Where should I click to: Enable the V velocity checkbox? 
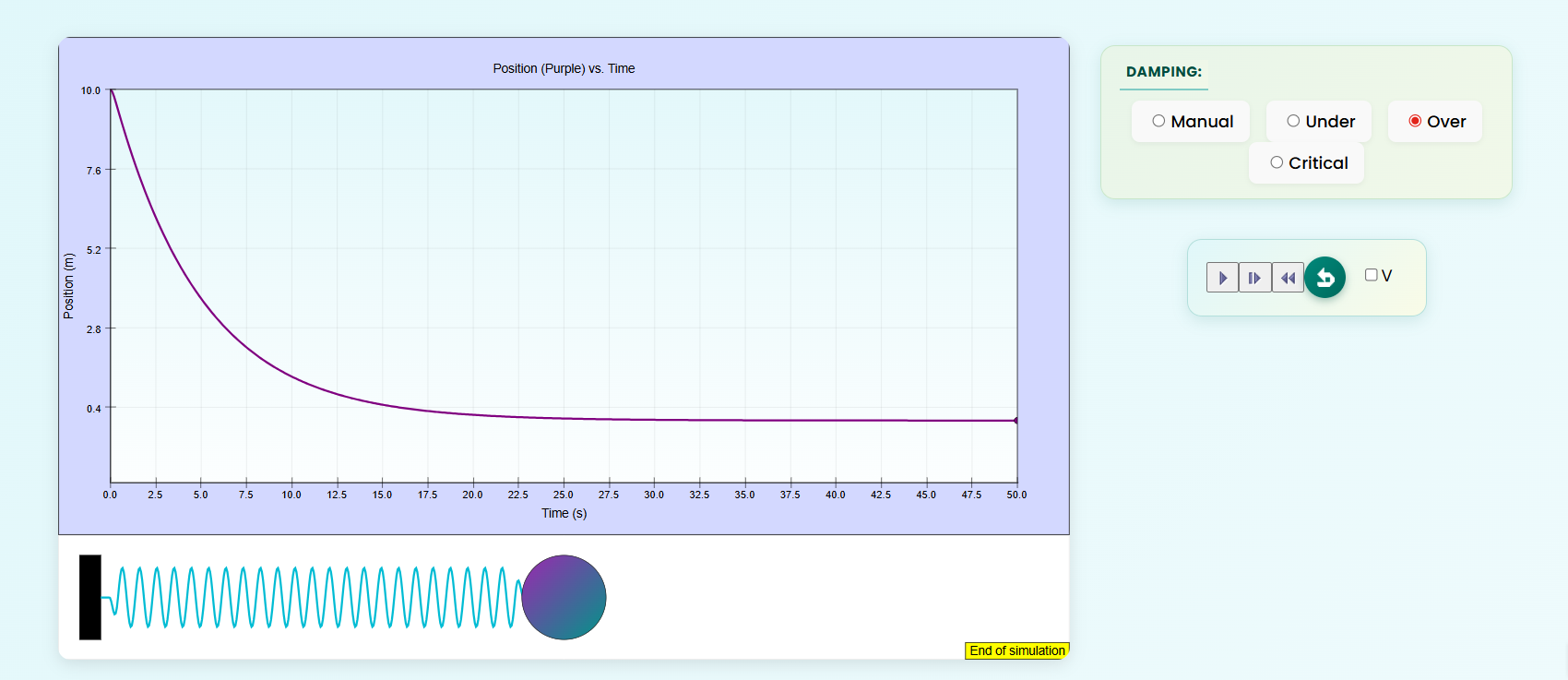pyautogui.click(x=1372, y=275)
